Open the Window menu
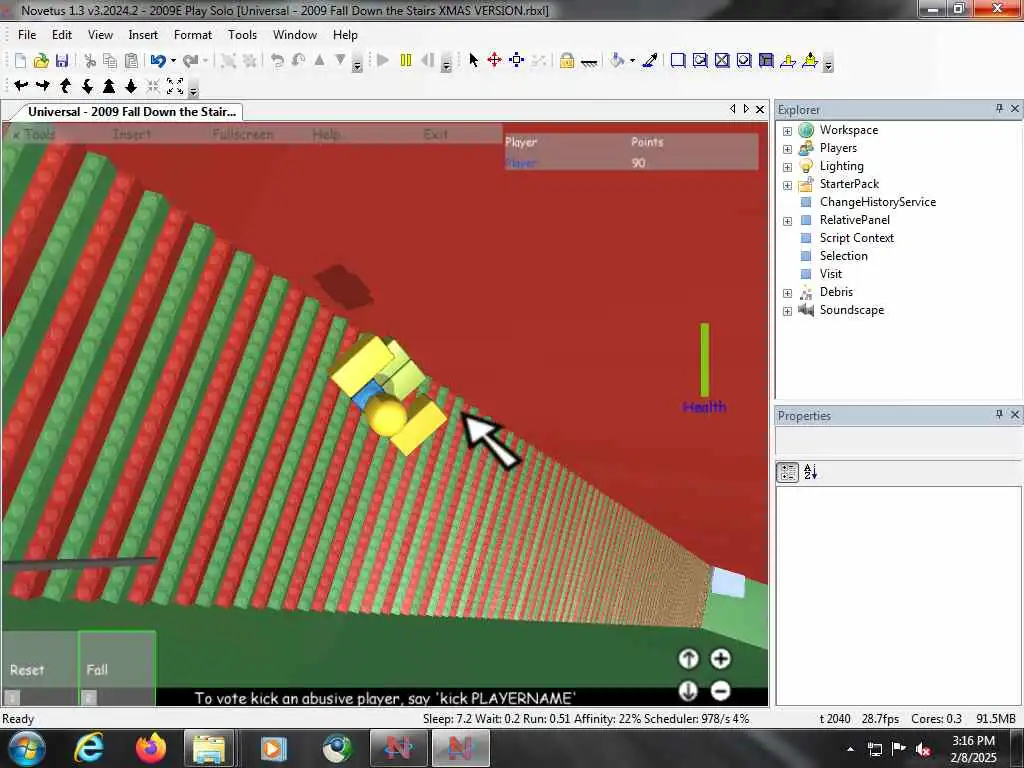This screenshot has width=1024, height=768. [295, 35]
